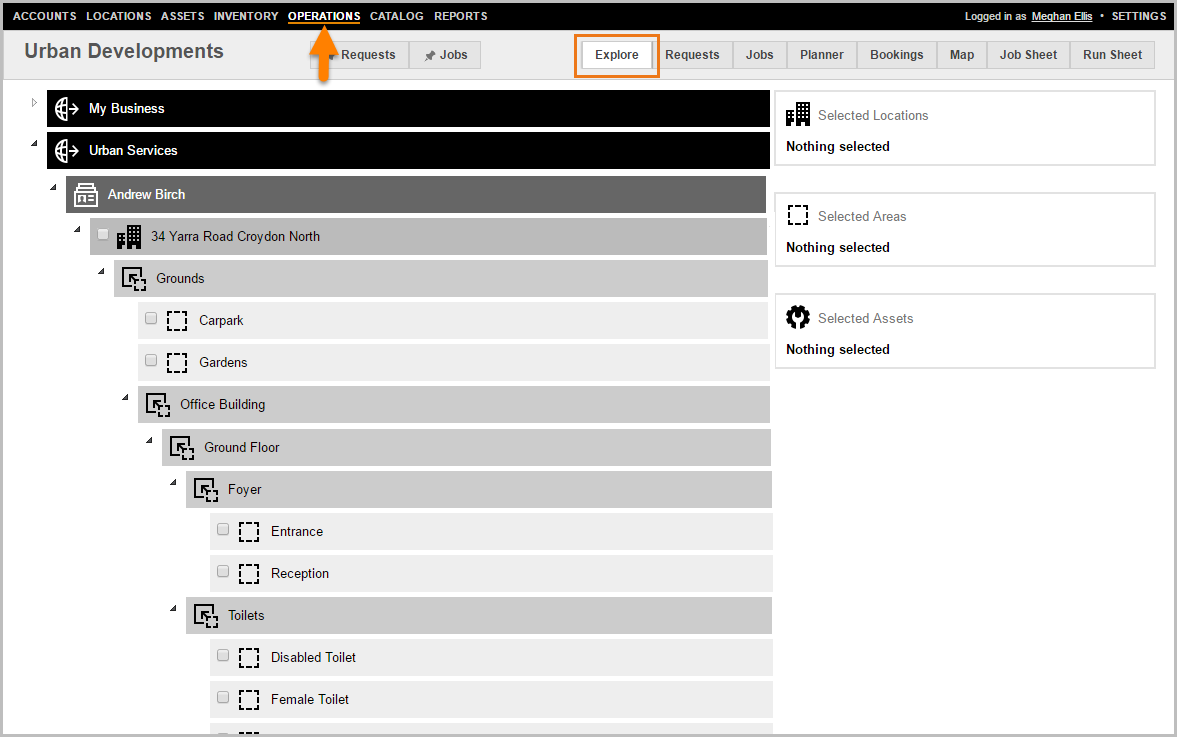Click building icon for 34 Yarra Road
Screen dimensions: 1177x737
[129, 237]
